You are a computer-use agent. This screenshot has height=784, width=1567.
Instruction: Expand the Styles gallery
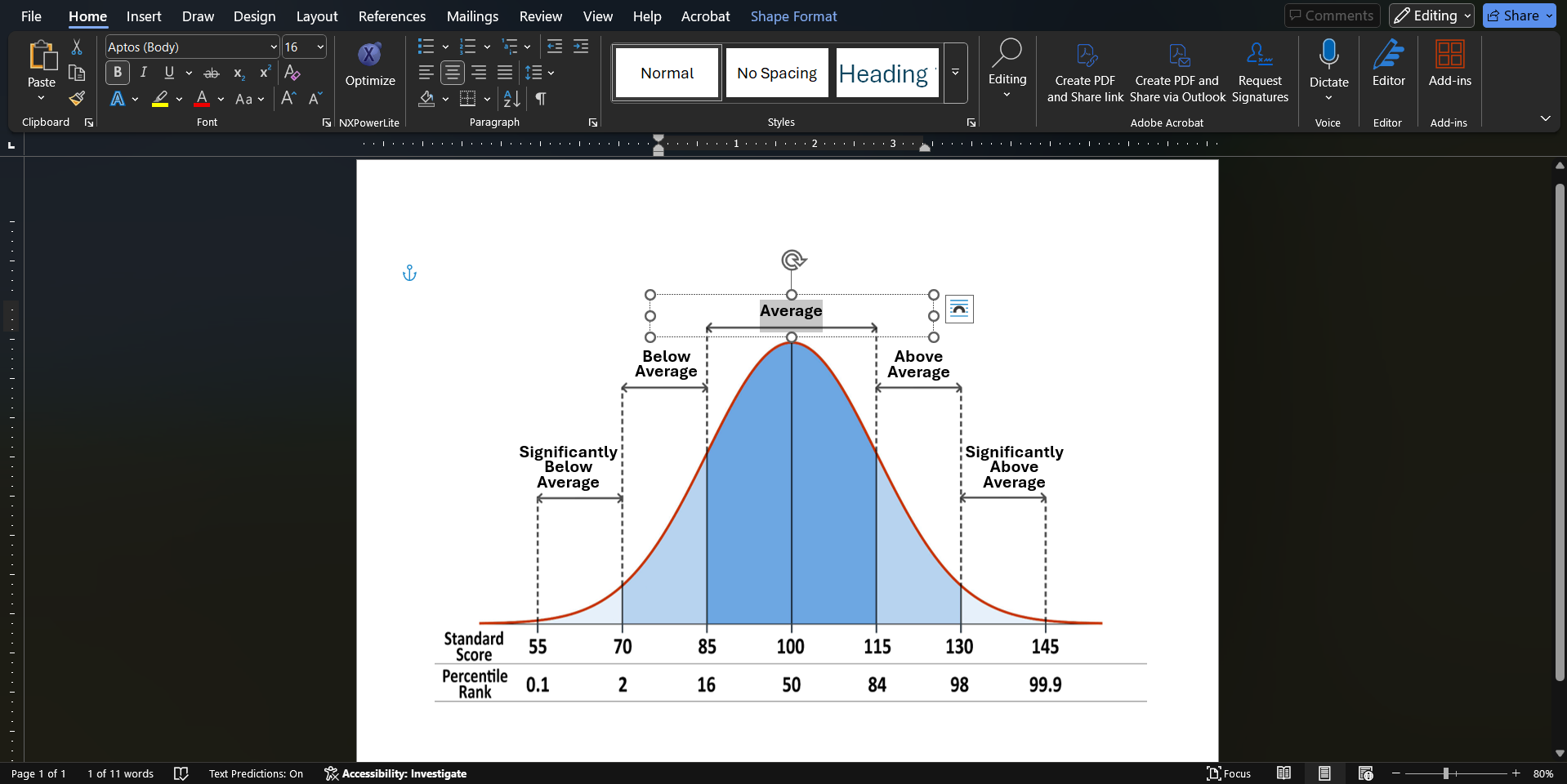(x=955, y=73)
